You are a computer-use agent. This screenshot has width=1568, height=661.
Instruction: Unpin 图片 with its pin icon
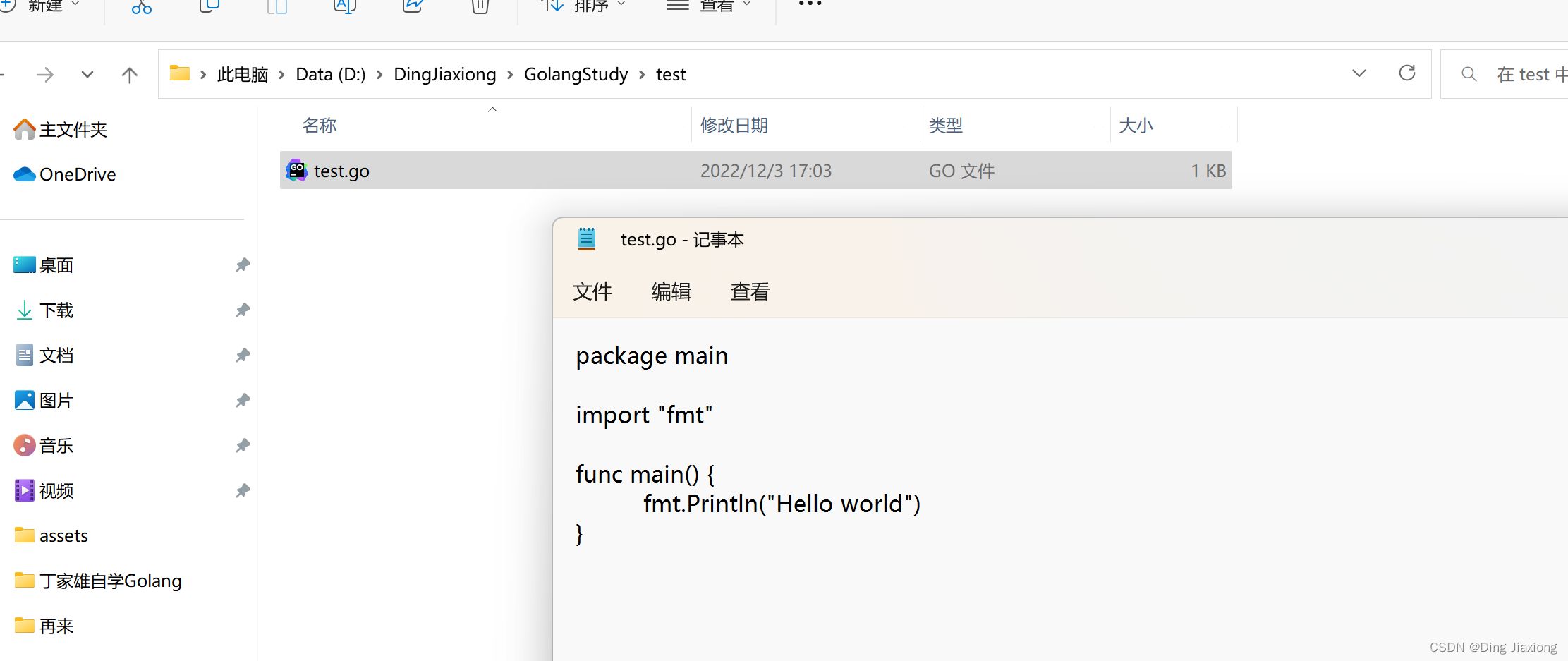tap(243, 401)
